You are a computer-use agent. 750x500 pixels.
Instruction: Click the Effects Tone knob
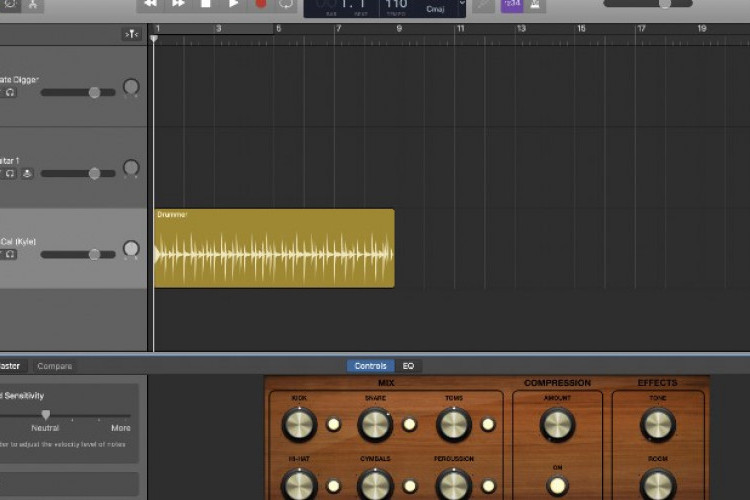pyautogui.click(x=658, y=424)
